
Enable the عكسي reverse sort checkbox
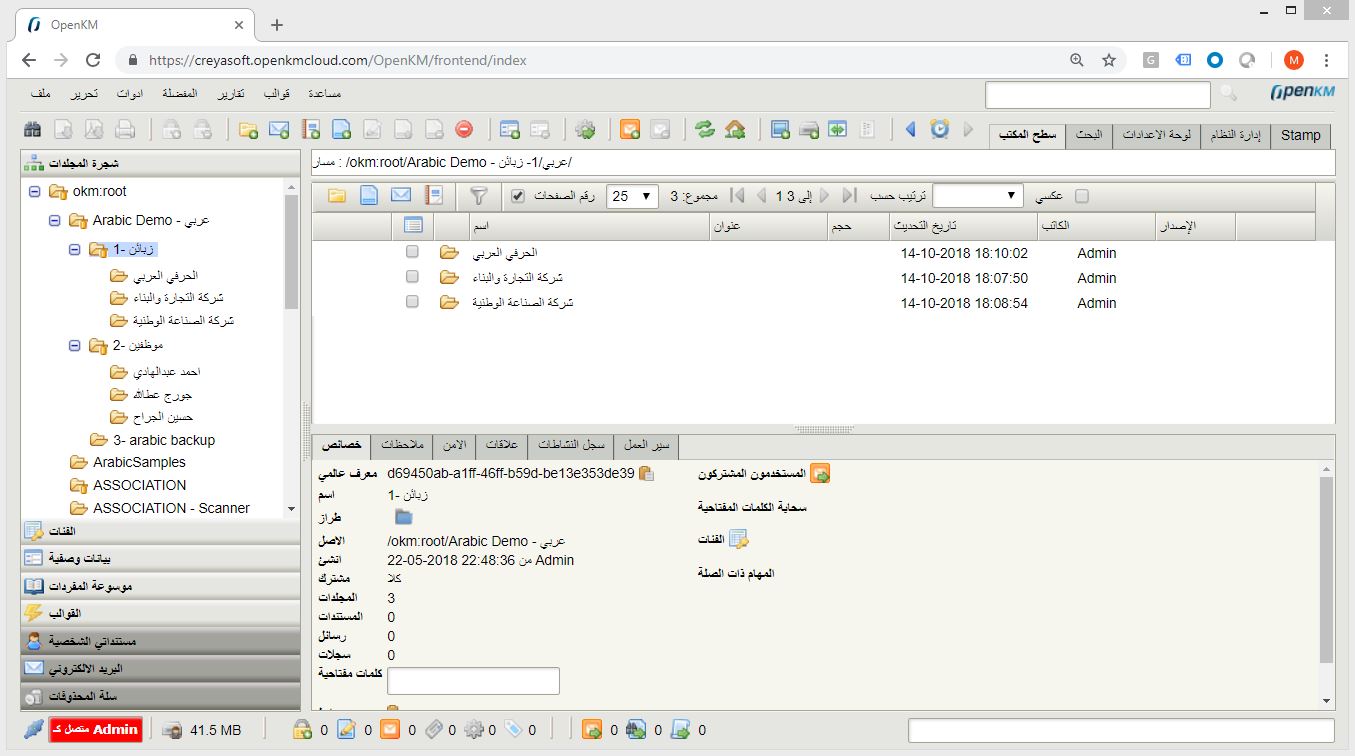1081,196
